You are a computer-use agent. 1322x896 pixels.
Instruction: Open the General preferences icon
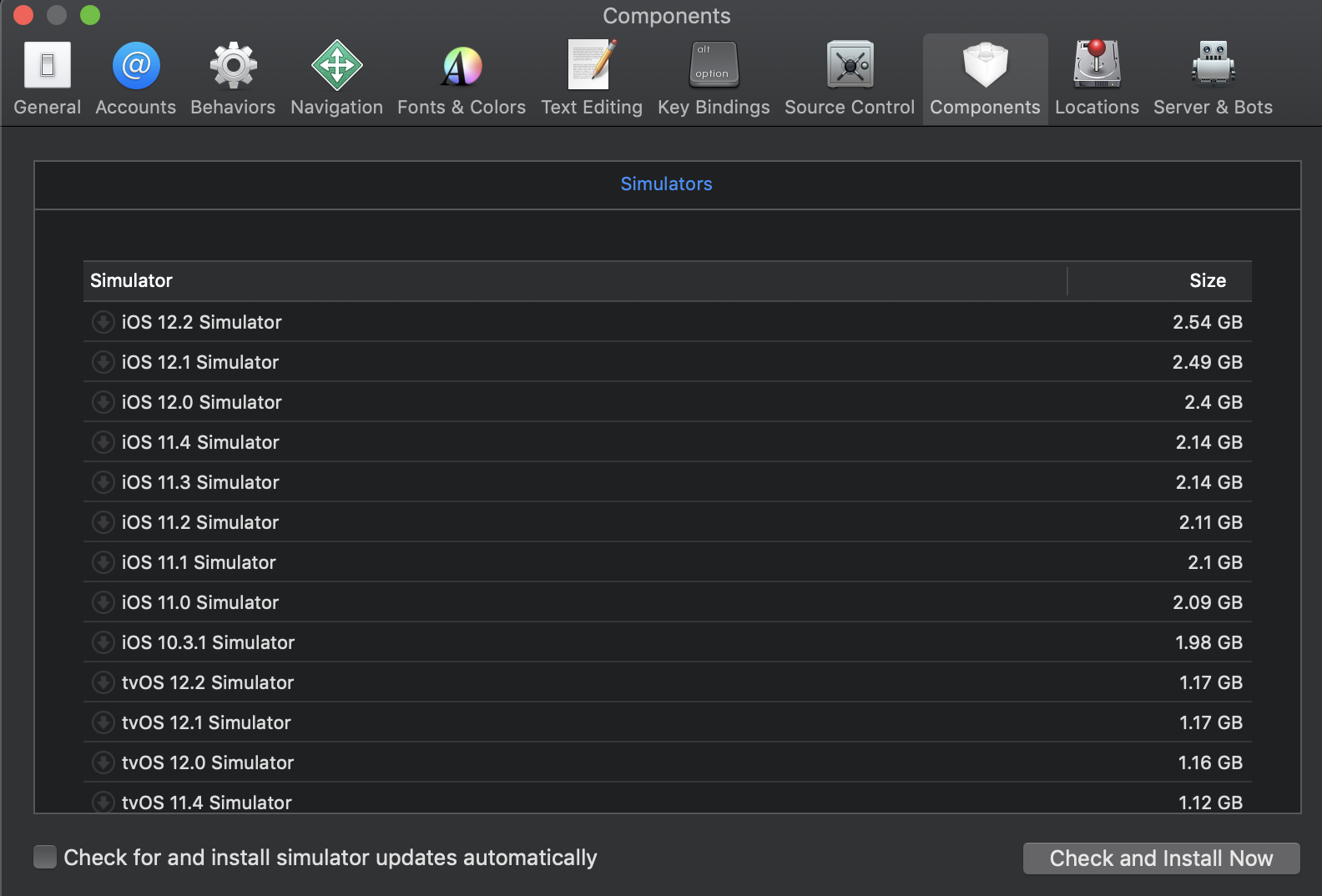pos(48,65)
